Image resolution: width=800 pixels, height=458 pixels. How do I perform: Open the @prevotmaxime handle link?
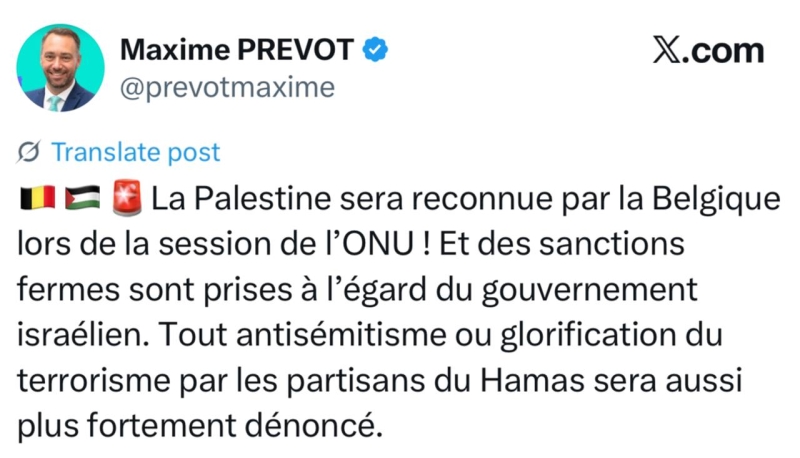click(x=227, y=88)
